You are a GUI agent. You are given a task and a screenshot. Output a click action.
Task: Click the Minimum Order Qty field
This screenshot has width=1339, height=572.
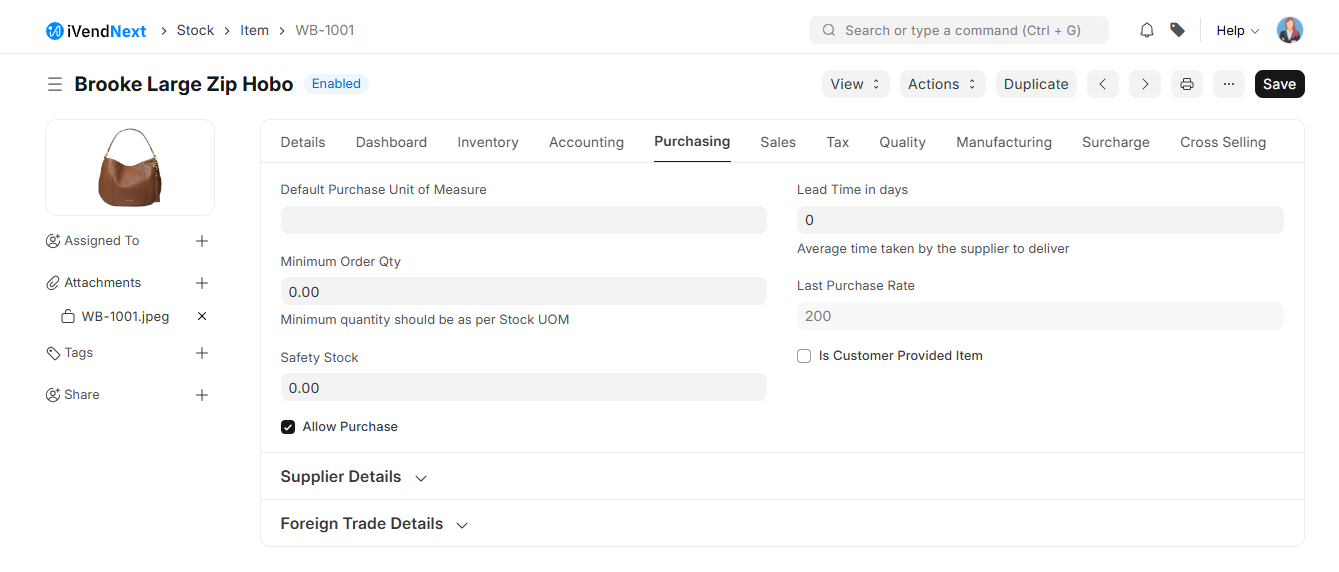(x=523, y=292)
